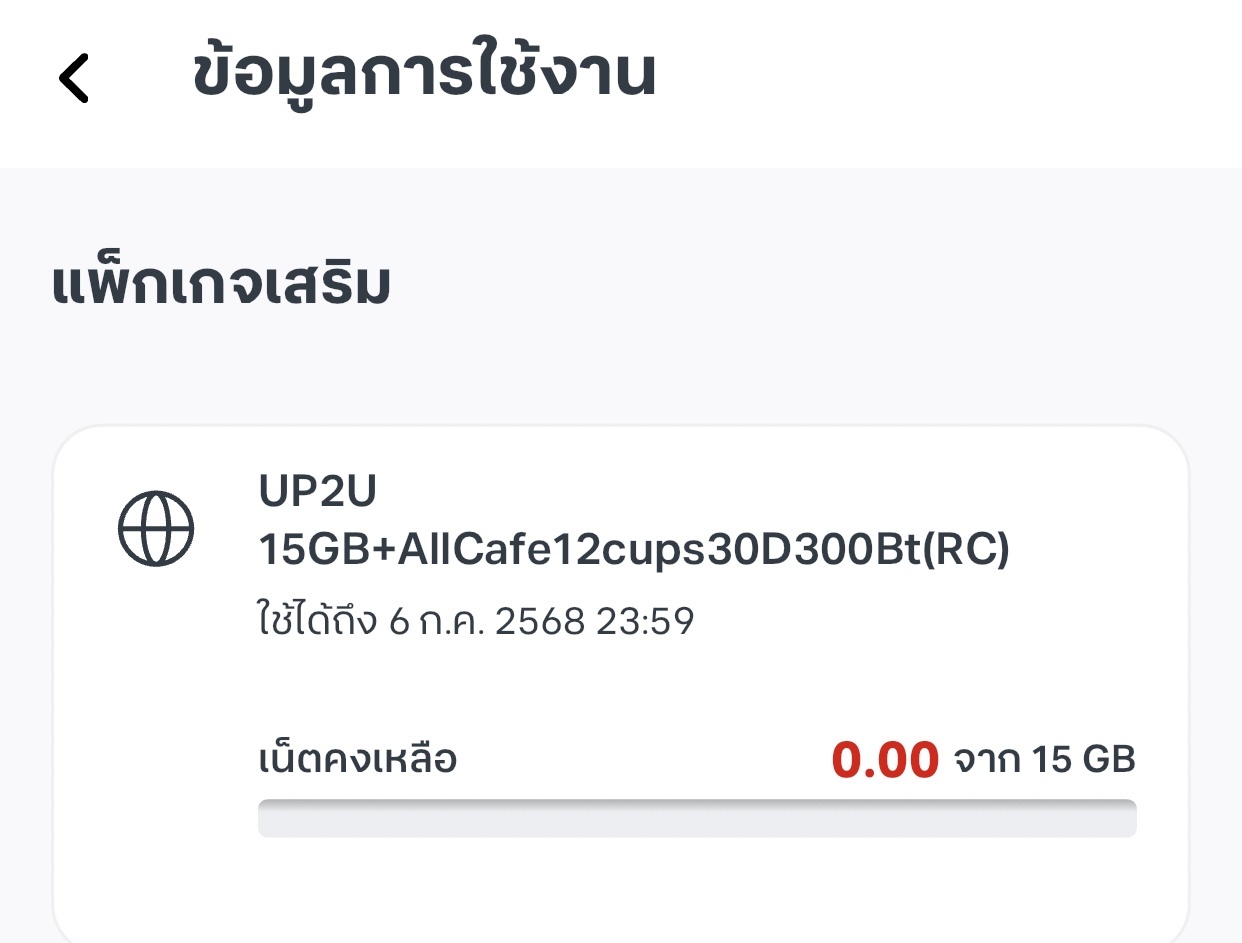The width and height of the screenshot is (1242, 943).
Task: Select the ข้อมูลการใช้งาน page title
Action: [x=424, y=74]
